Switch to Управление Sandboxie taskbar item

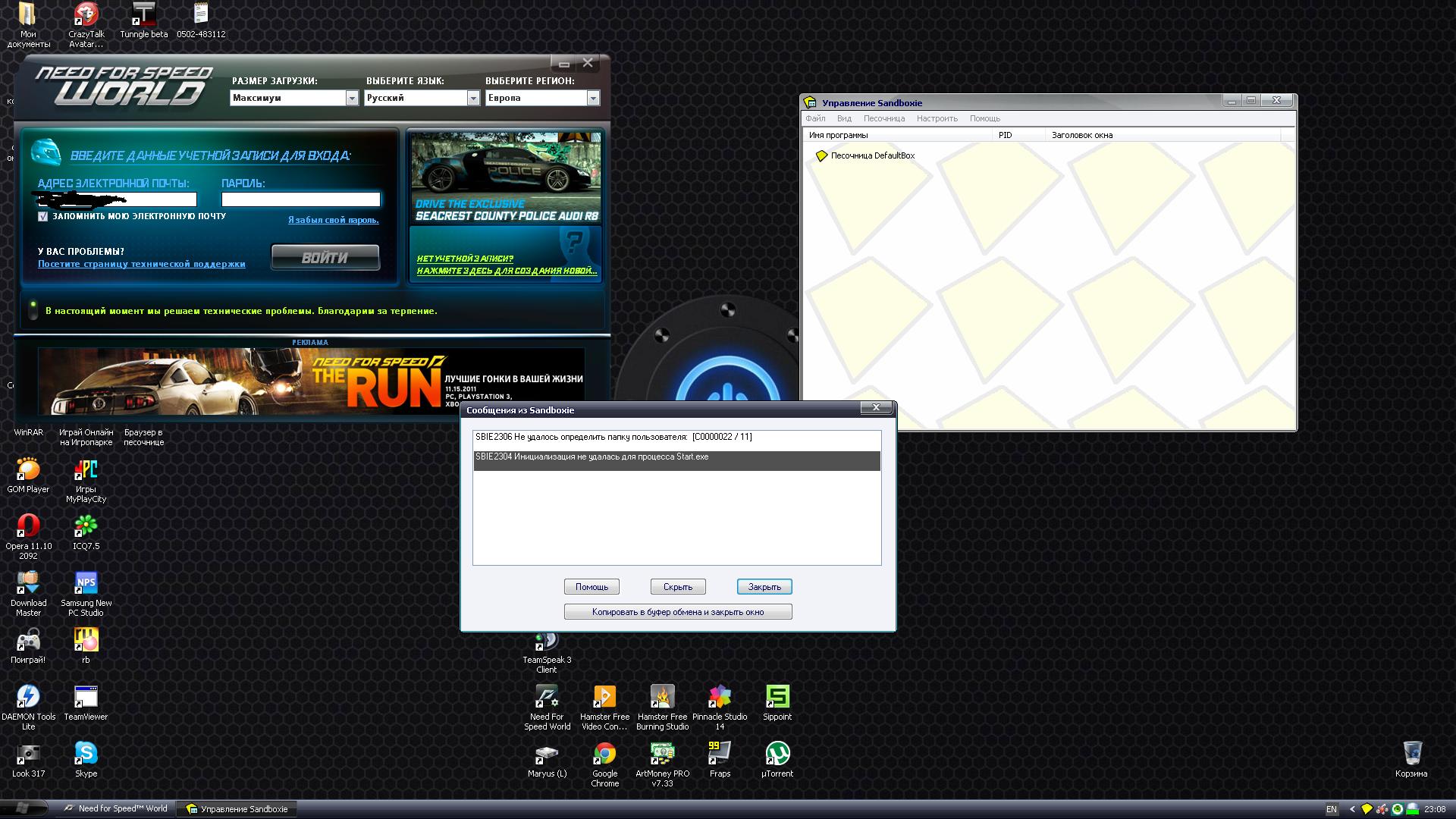coord(237,809)
